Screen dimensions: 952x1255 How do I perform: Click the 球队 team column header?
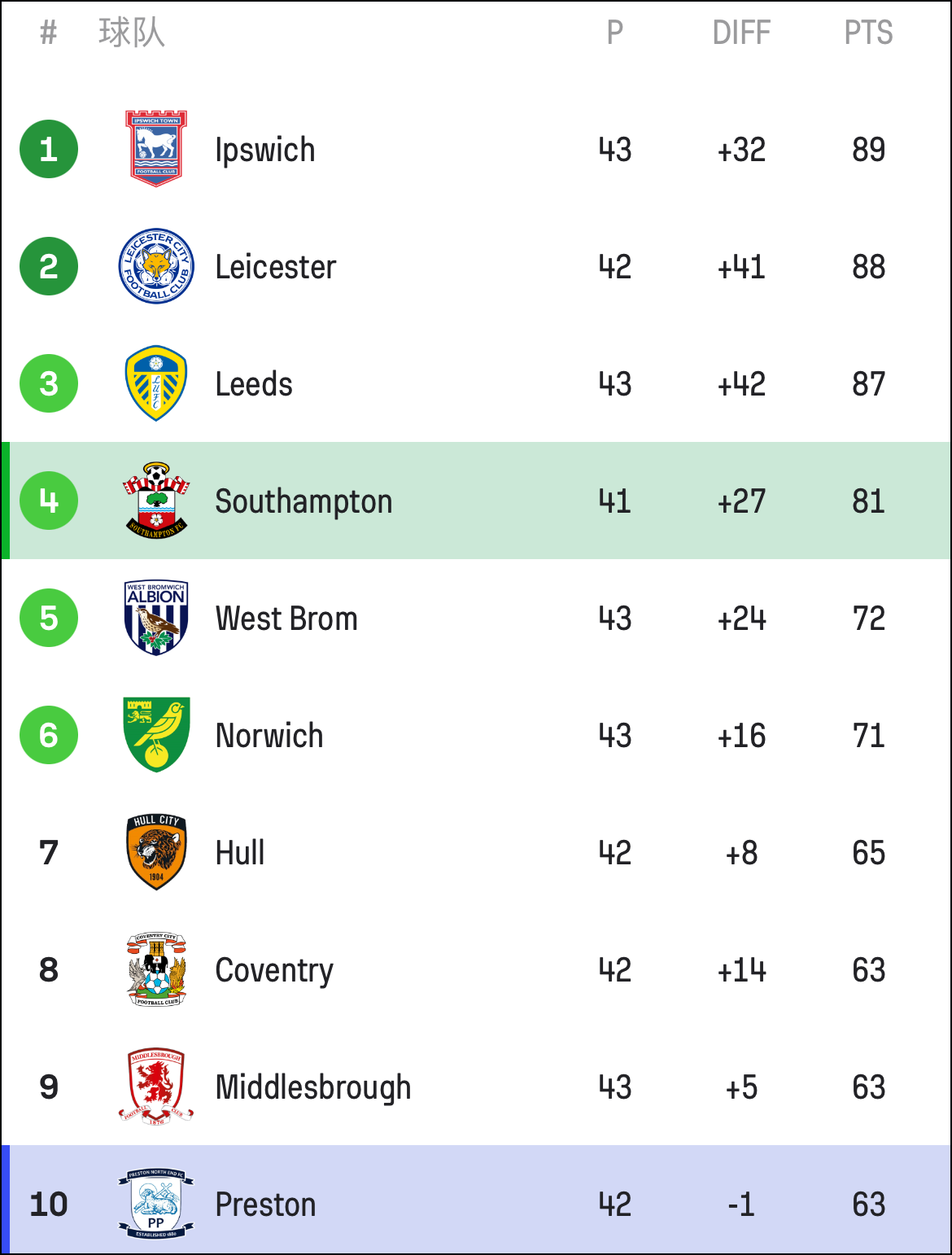point(132,33)
